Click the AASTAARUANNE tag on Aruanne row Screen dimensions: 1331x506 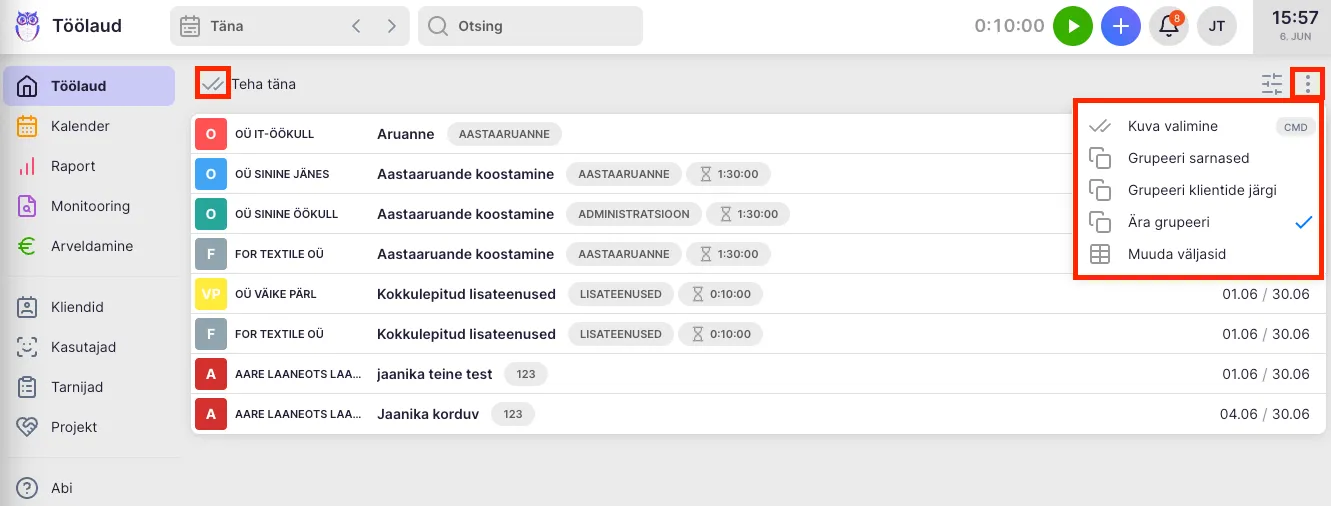(504, 134)
